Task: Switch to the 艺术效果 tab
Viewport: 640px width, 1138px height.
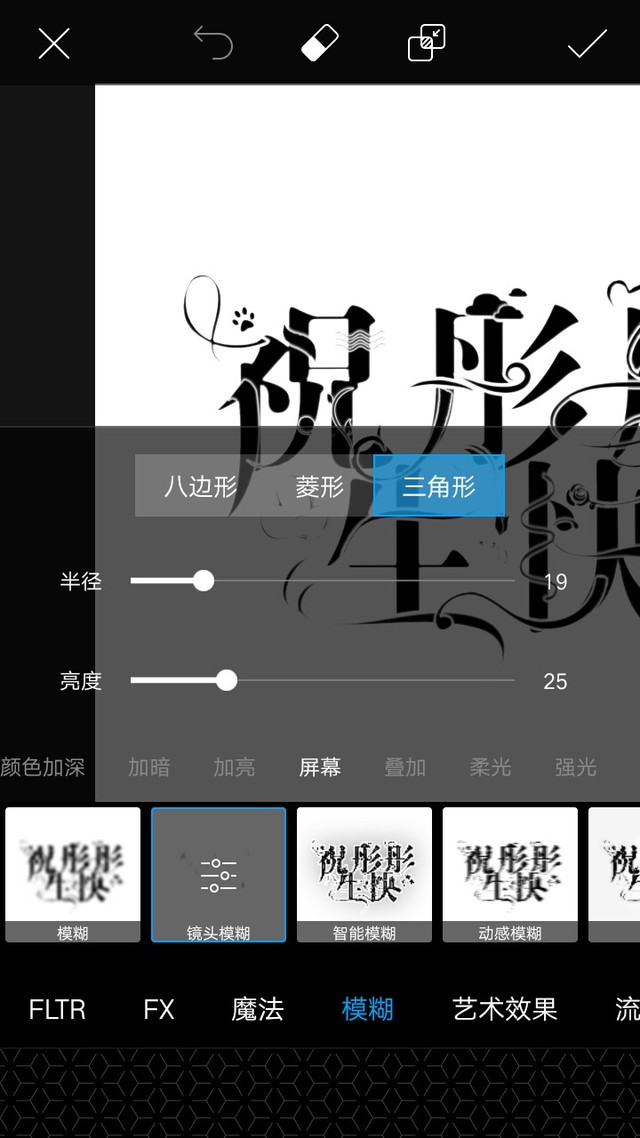Action: pyautogui.click(x=504, y=1009)
